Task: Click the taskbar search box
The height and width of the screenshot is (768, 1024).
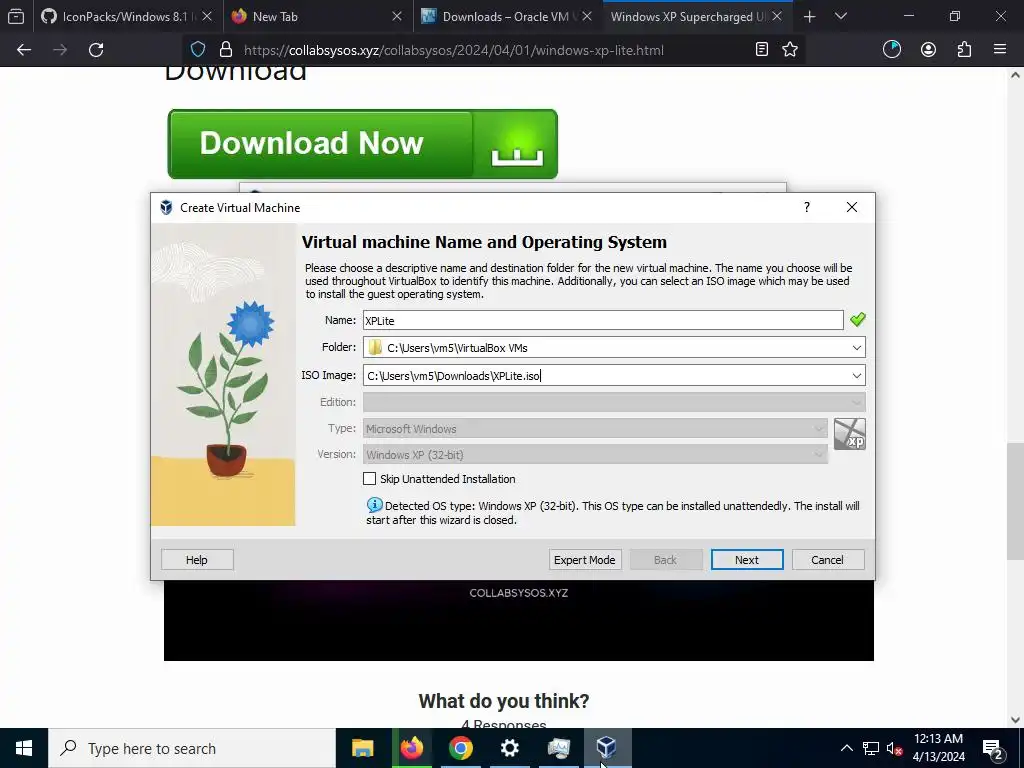Action: click(192, 748)
